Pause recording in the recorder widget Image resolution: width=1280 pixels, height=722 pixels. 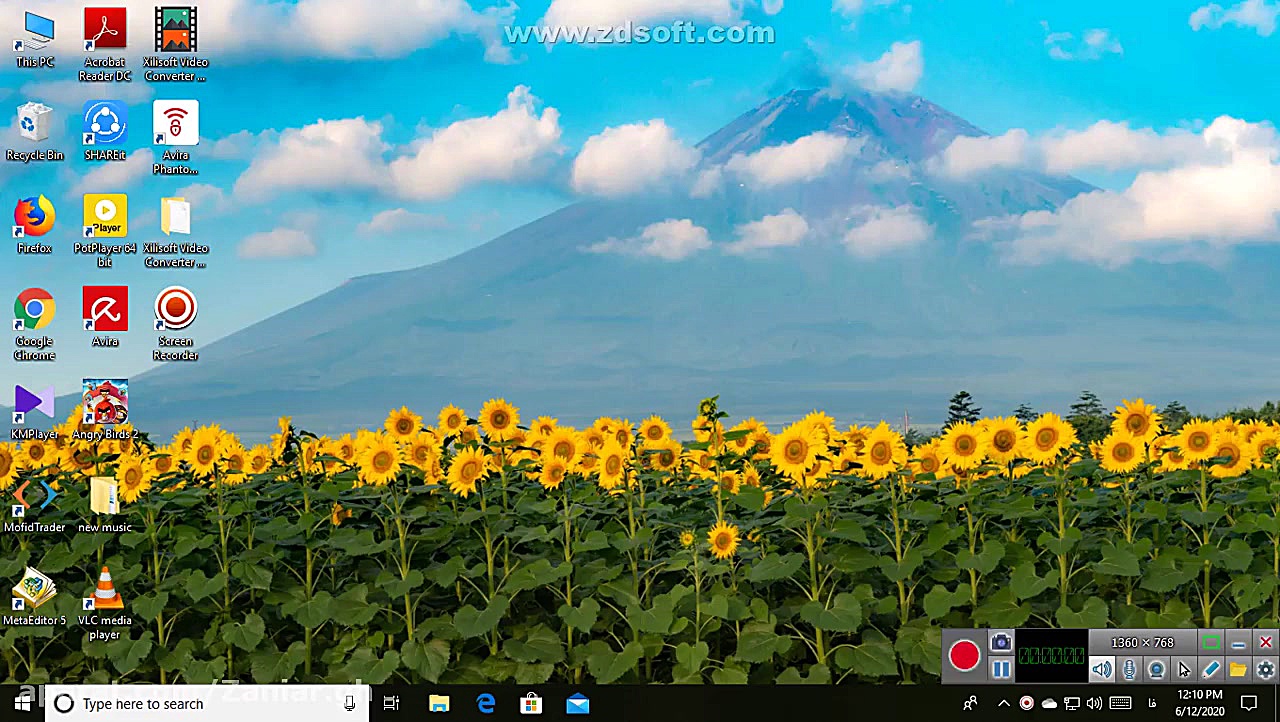point(1001,670)
